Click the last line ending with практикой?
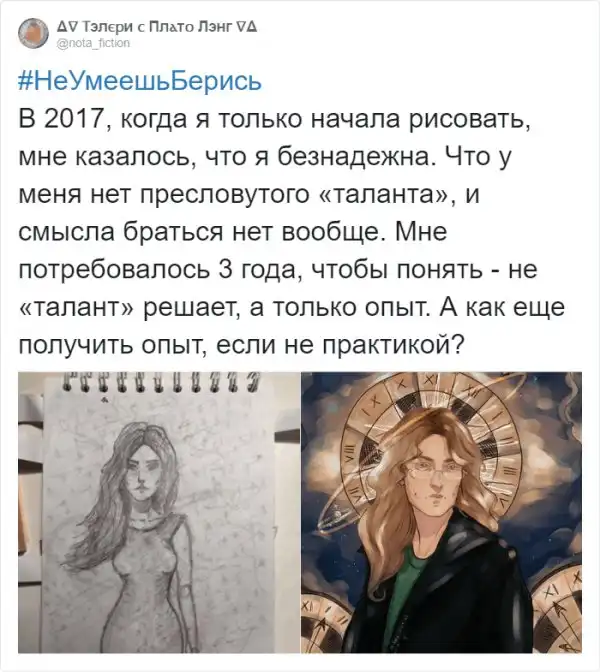This screenshot has width=600, height=672. (x=241, y=345)
